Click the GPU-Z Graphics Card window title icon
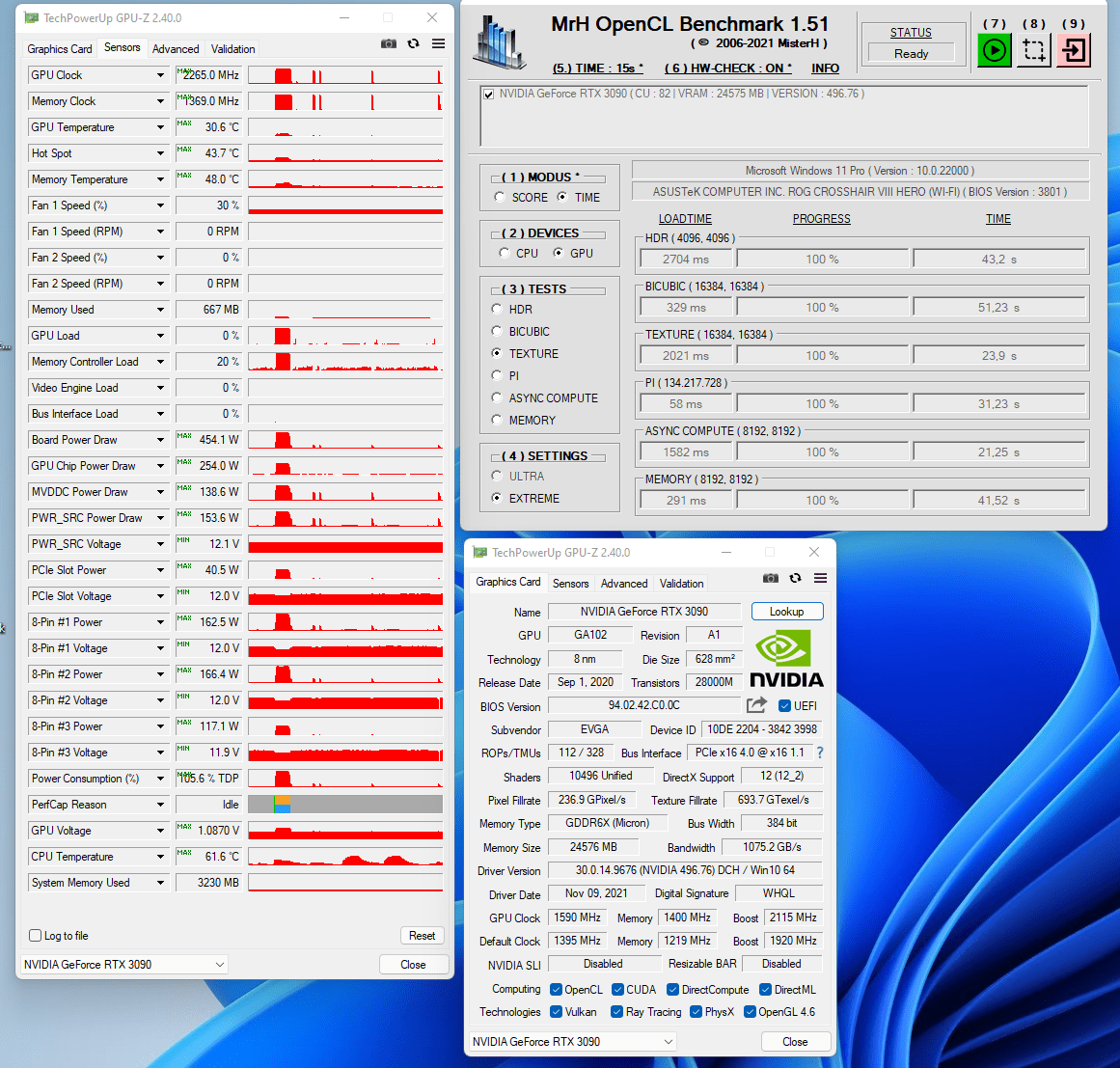This screenshot has height=1068, width=1120. click(480, 552)
